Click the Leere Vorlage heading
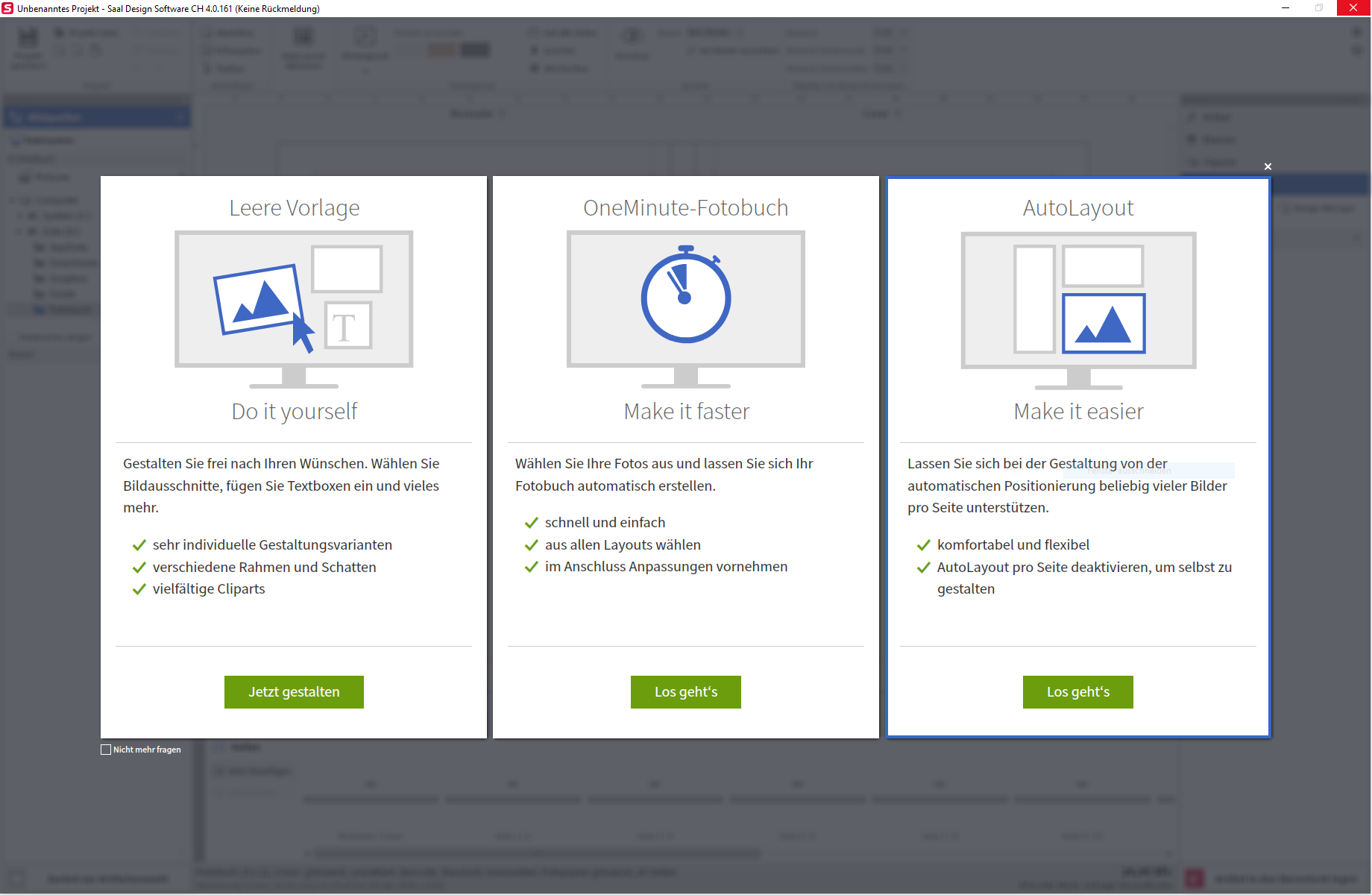This screenshot has height=895, width=1372. [x=295, y=207]
